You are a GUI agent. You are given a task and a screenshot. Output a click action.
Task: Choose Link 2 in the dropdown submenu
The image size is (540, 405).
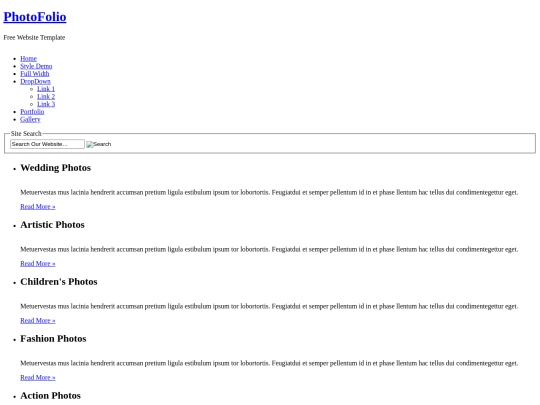[46, 96]
